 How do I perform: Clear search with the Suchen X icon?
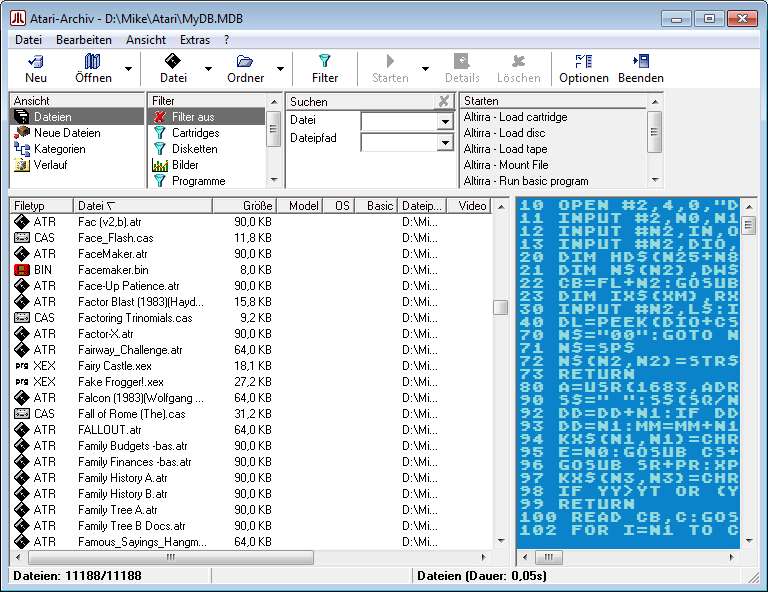[x=444, y=101]
